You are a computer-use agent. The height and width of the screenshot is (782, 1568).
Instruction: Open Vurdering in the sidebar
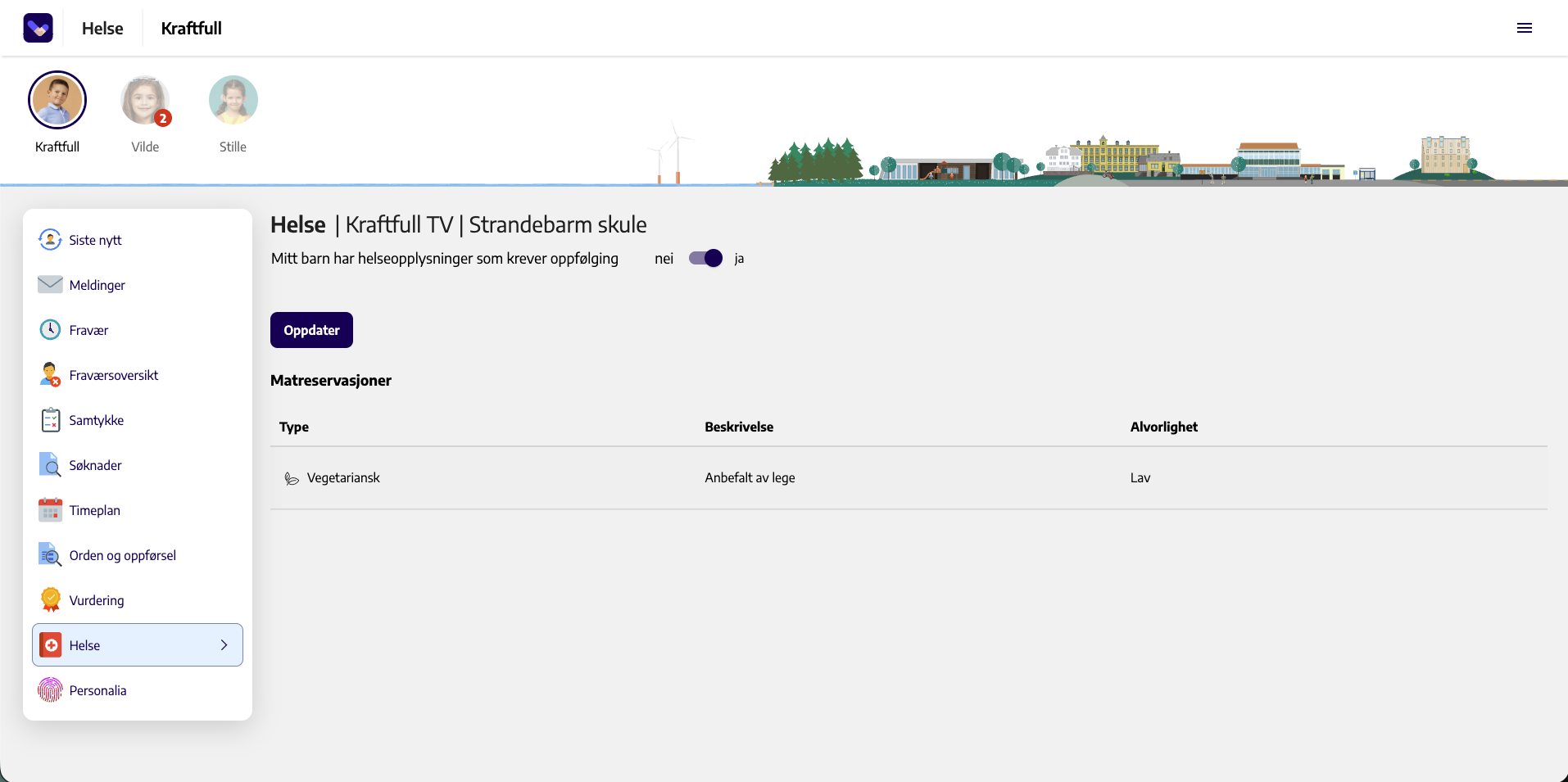coord(138,600)
